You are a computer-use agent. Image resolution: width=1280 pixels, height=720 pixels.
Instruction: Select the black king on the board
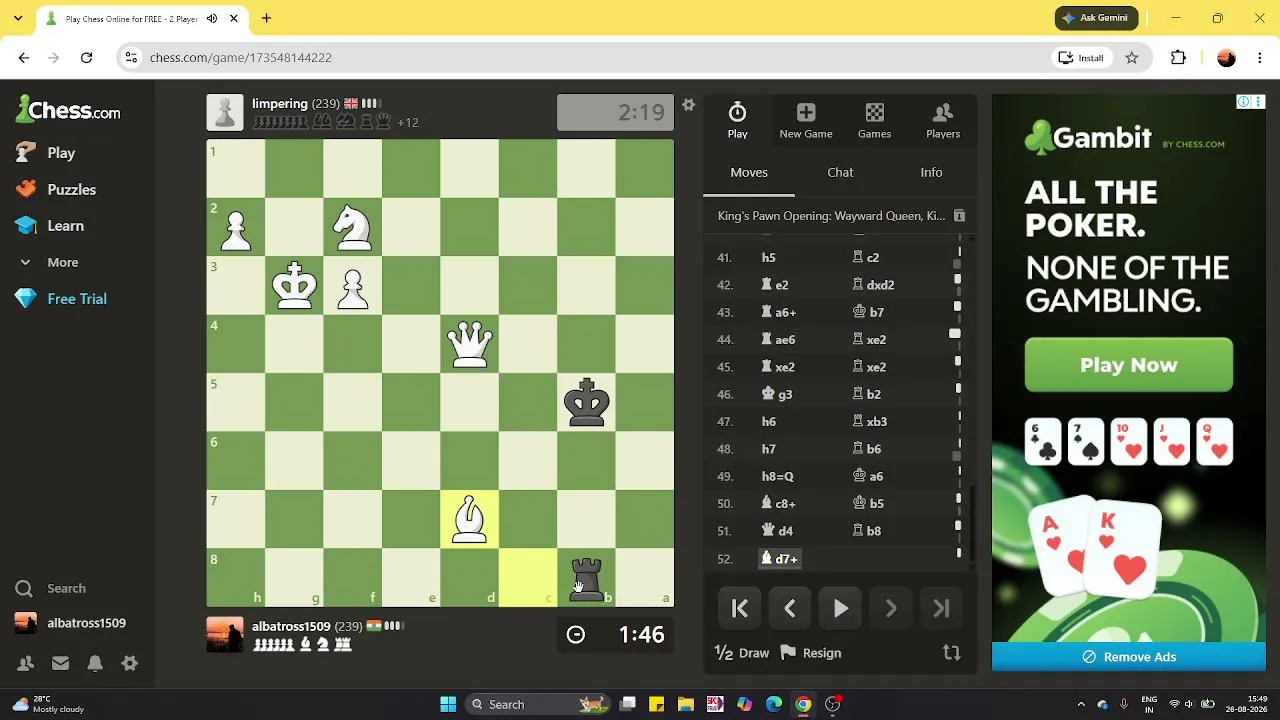tap(587, 402)
